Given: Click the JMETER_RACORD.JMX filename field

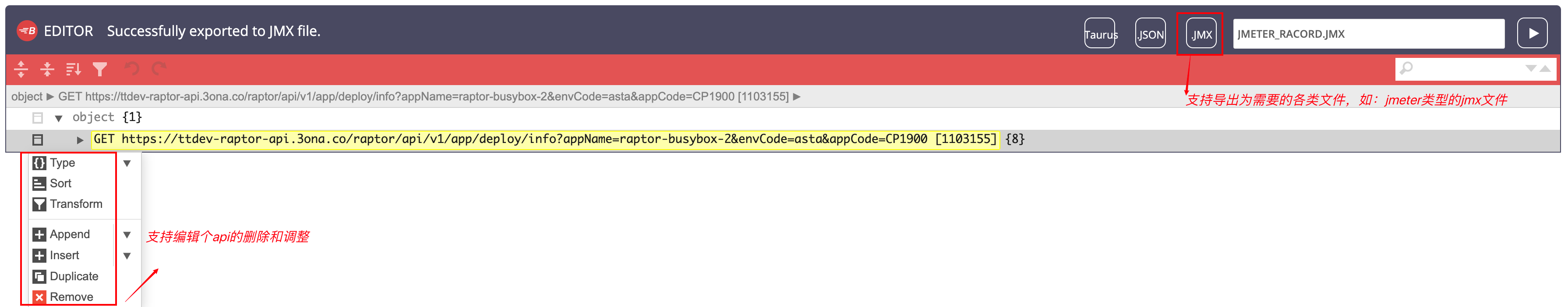Looking at the screenshot, I should [x=1368, y=33].
